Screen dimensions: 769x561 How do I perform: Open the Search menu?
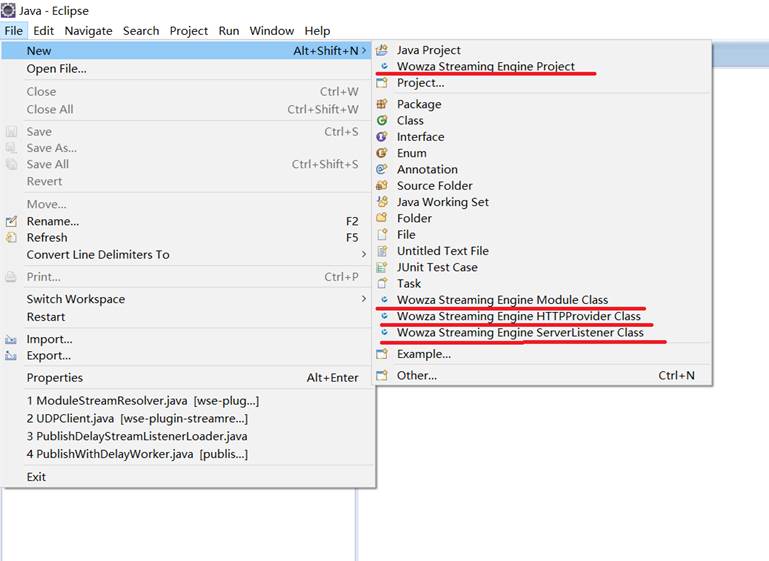click(141, 31)
